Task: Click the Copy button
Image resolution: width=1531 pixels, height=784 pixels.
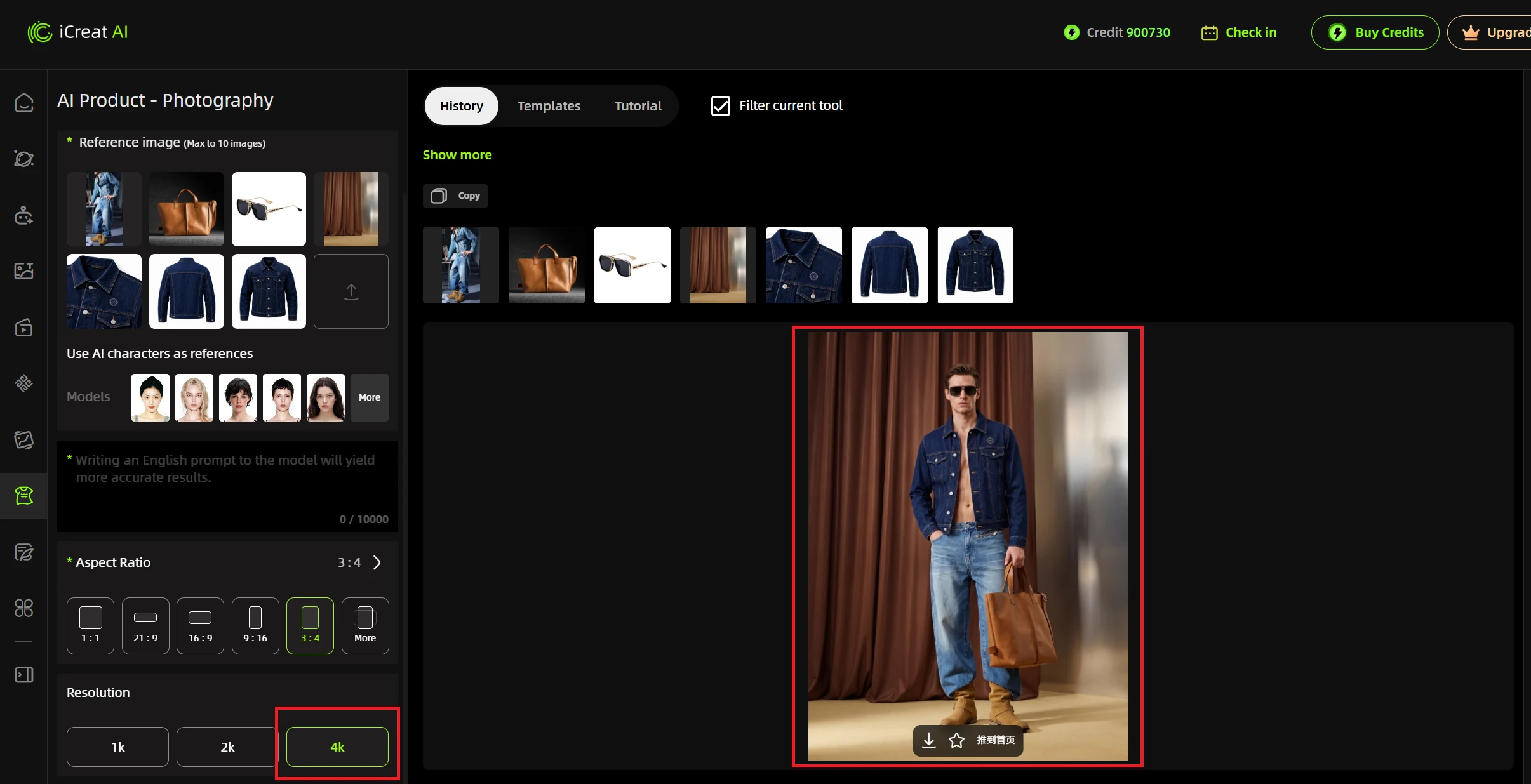Action: [x=455, y=196]
